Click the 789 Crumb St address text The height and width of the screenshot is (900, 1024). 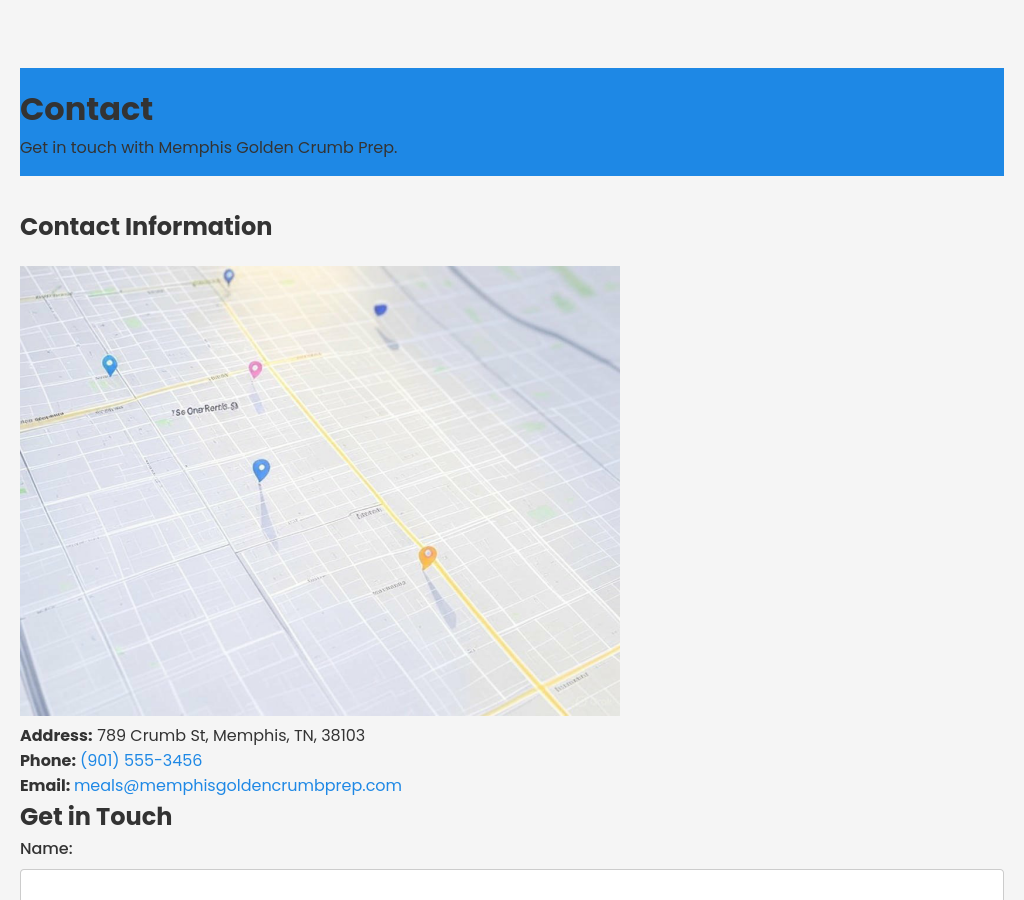point(231,736)
